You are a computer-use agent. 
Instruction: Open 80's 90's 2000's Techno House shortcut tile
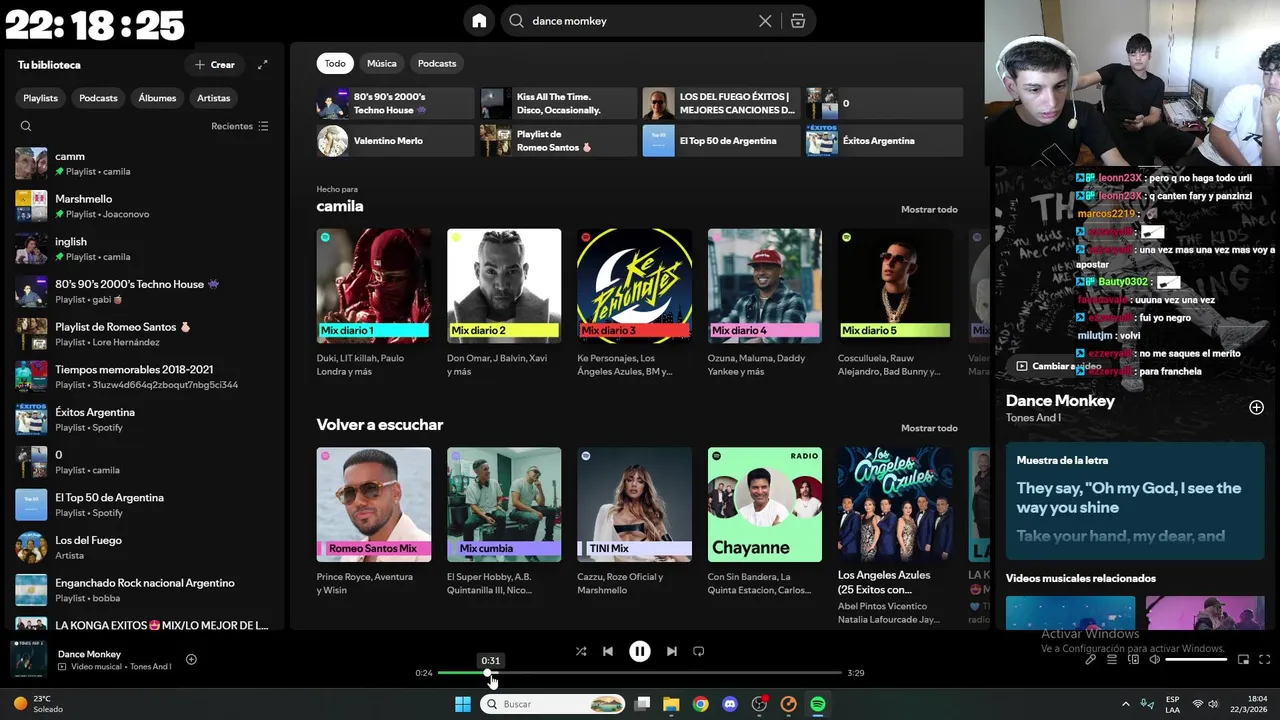pyautogui.click(x=395, y=103)
